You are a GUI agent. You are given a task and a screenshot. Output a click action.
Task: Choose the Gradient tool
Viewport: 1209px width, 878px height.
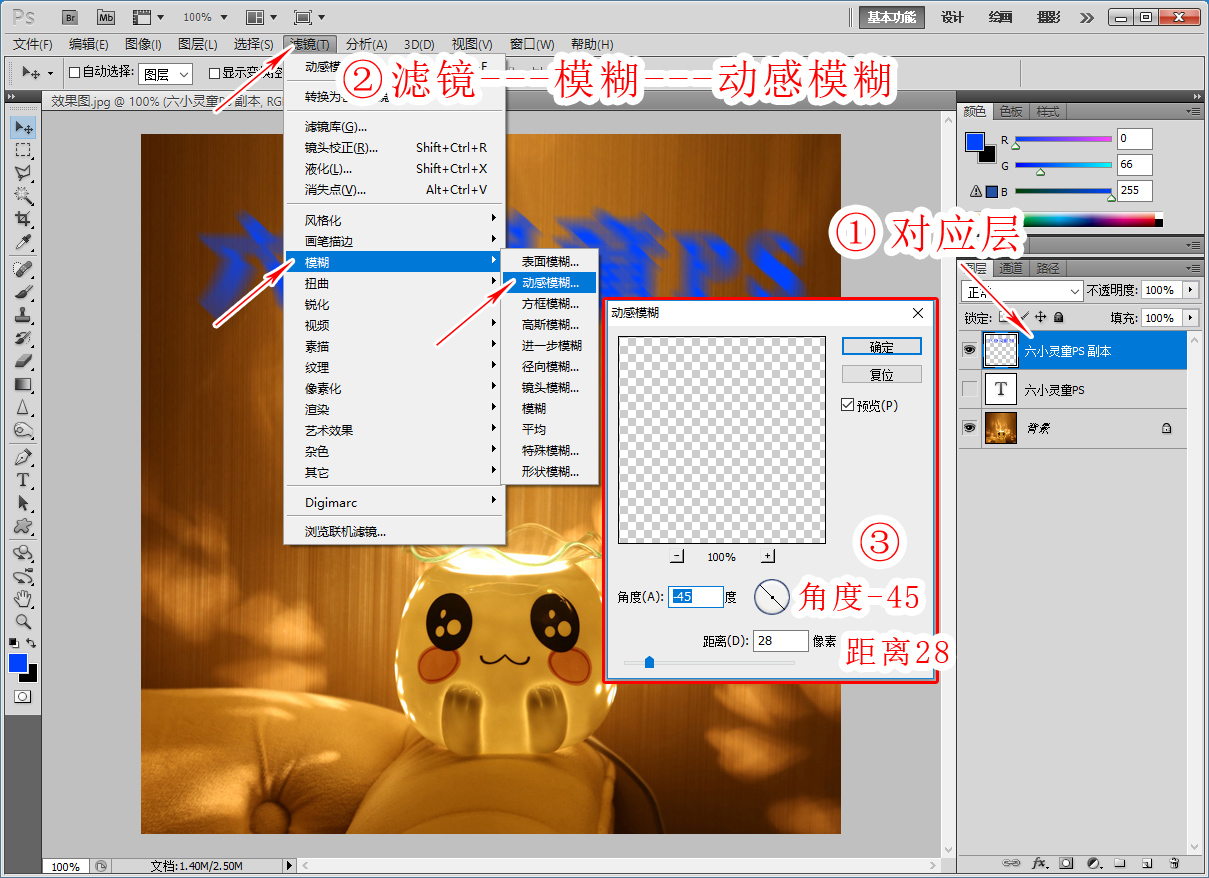coord(23,384)
